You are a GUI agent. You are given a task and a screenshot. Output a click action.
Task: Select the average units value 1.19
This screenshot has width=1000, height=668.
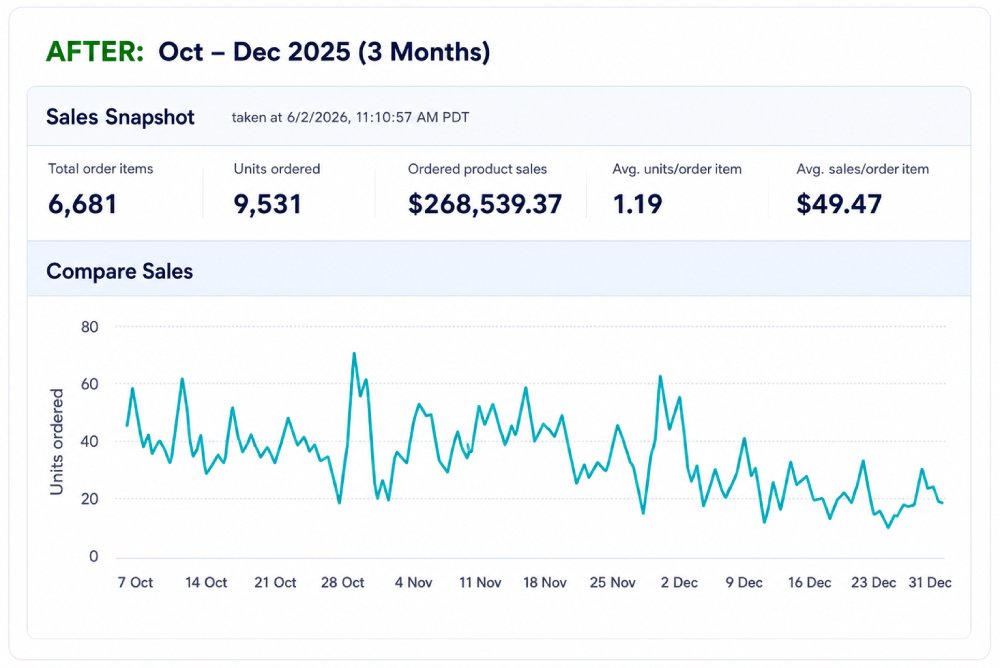[637, 204]
